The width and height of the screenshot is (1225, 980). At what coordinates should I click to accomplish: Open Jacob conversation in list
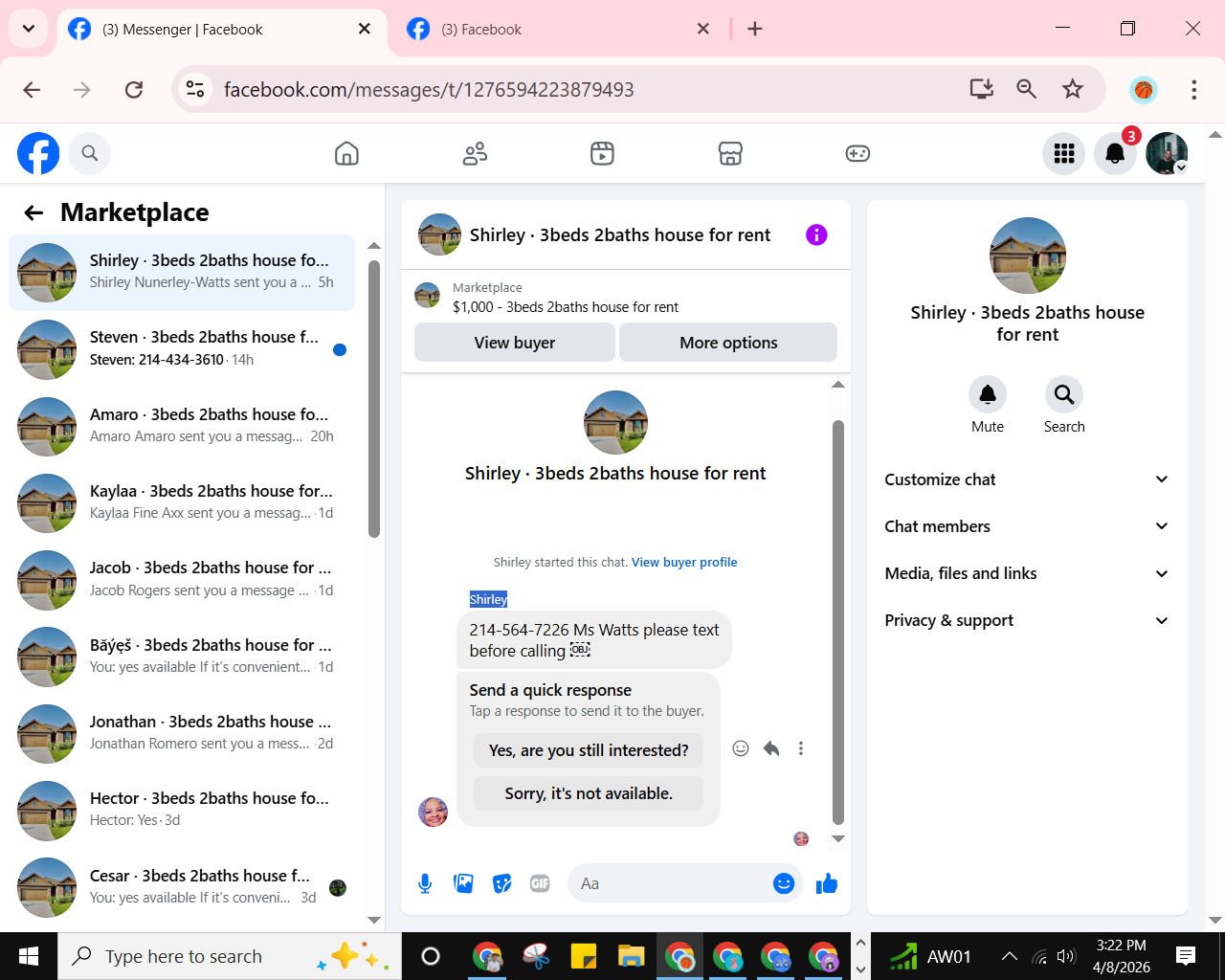(182, 580)
